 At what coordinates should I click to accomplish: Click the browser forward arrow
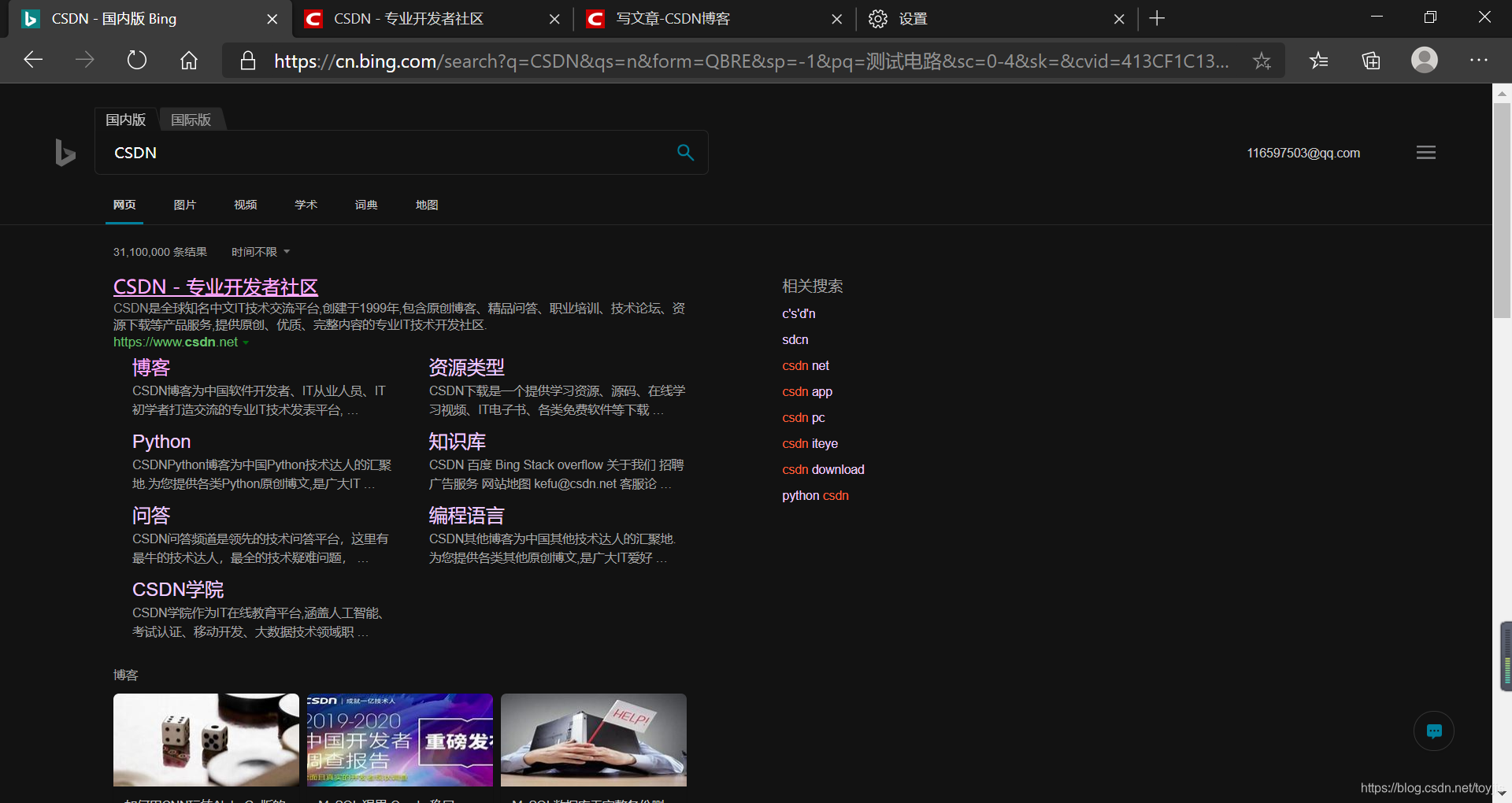(x=85, y=60)
